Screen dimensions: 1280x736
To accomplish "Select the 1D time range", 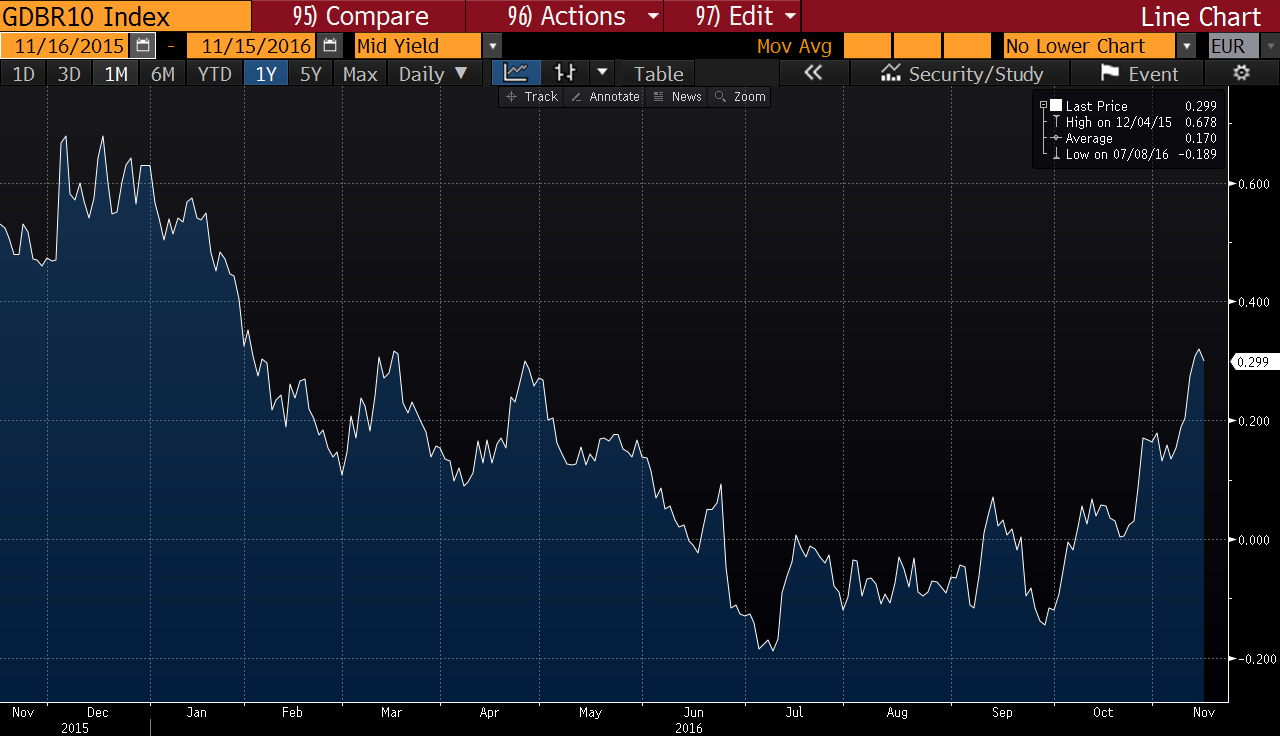I will coord(23,74).
